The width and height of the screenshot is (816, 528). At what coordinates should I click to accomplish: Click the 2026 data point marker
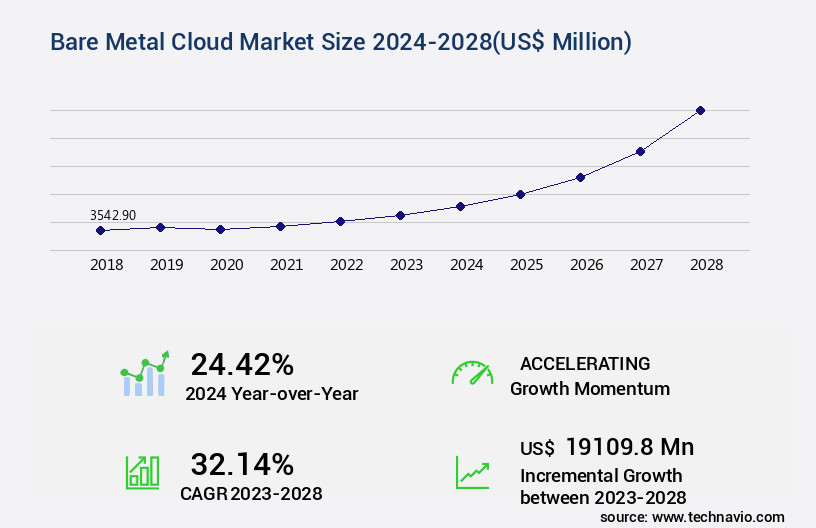coord(580,177)
